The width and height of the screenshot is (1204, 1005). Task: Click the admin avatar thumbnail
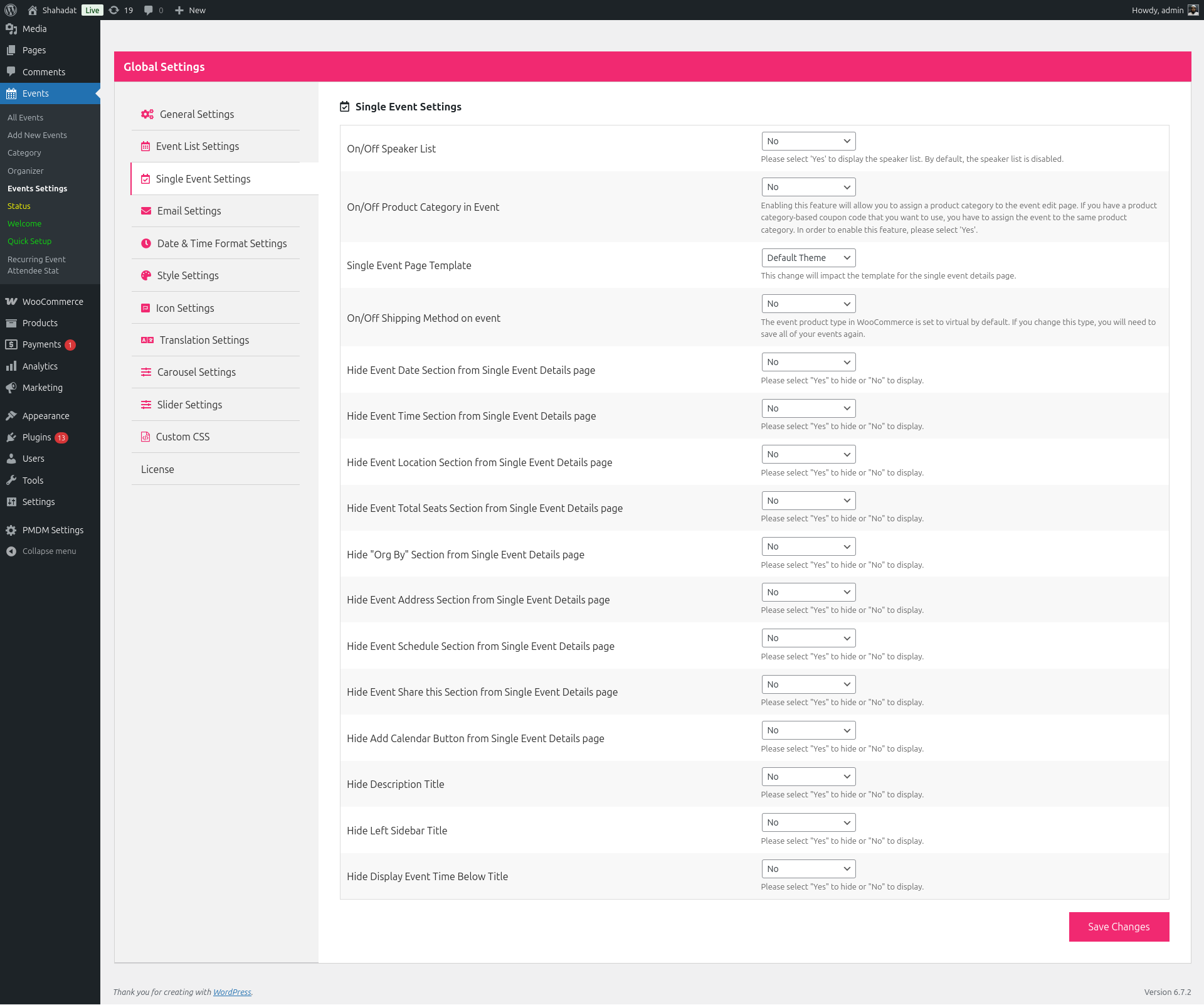click(1193, 10)
